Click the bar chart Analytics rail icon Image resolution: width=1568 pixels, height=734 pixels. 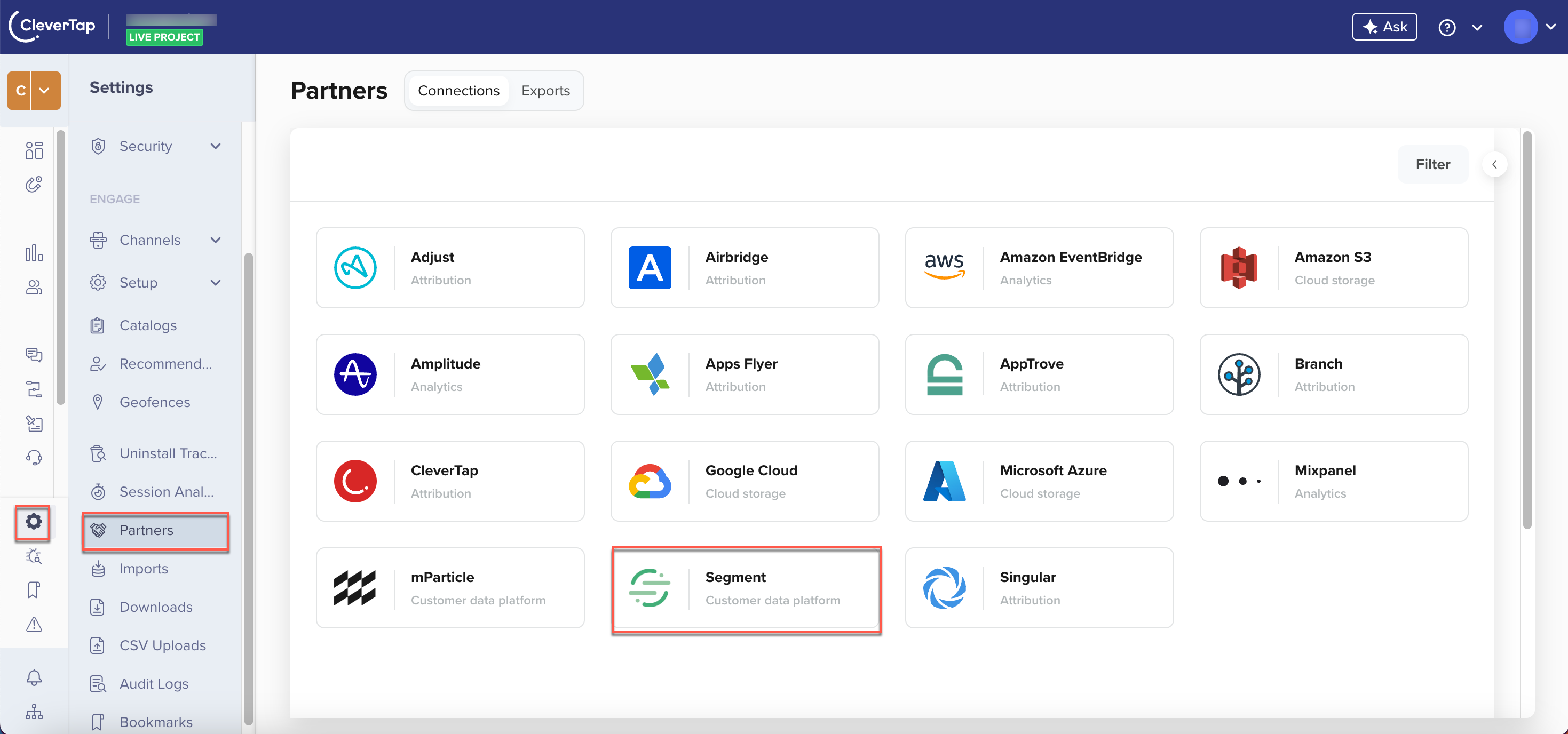pyautogui.click(x=34, y=252)
